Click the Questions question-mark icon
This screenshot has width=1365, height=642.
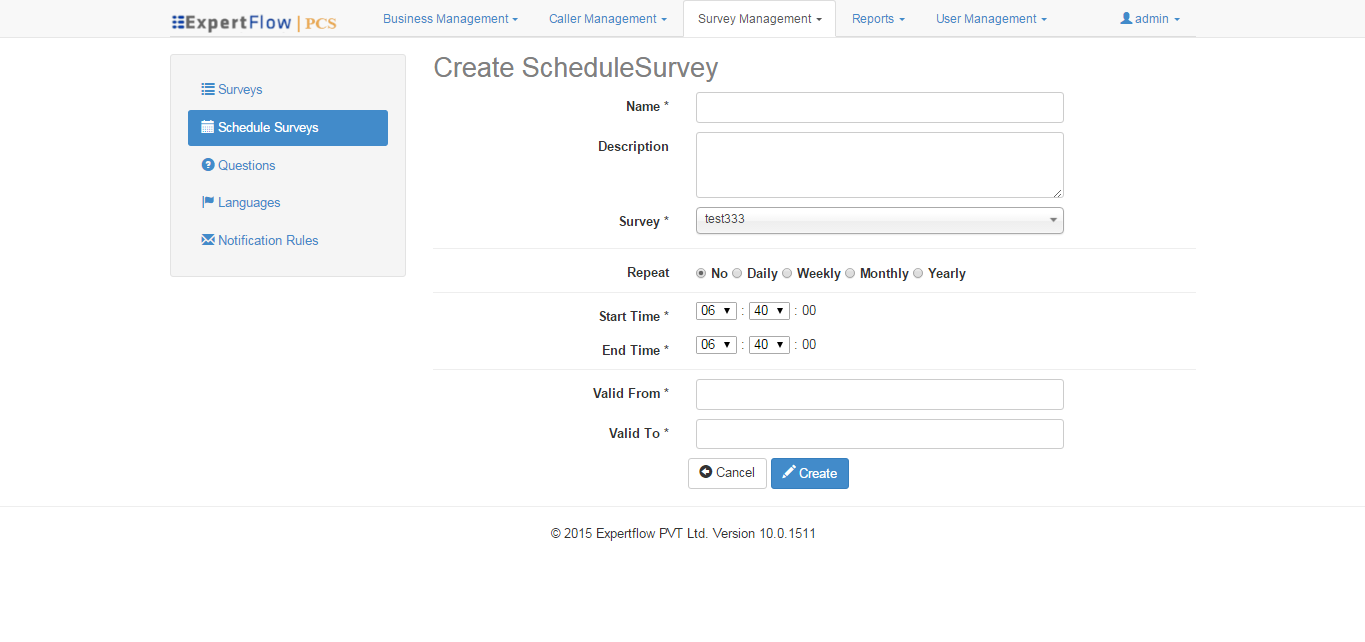click(207, 165)
